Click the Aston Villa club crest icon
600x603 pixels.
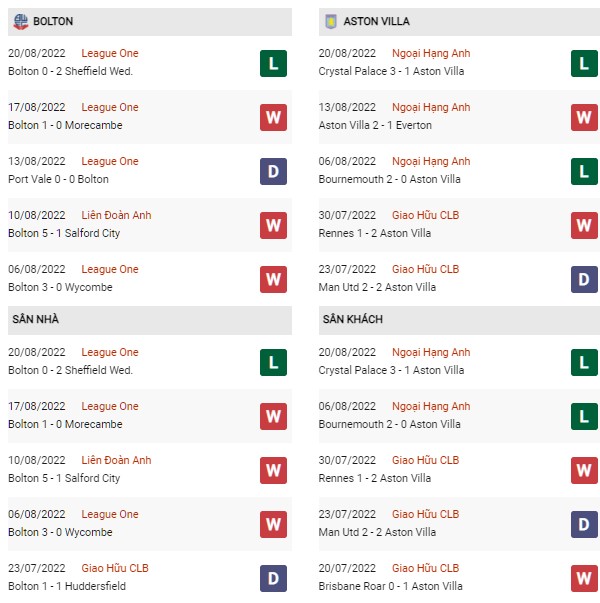tap(331, 22)
